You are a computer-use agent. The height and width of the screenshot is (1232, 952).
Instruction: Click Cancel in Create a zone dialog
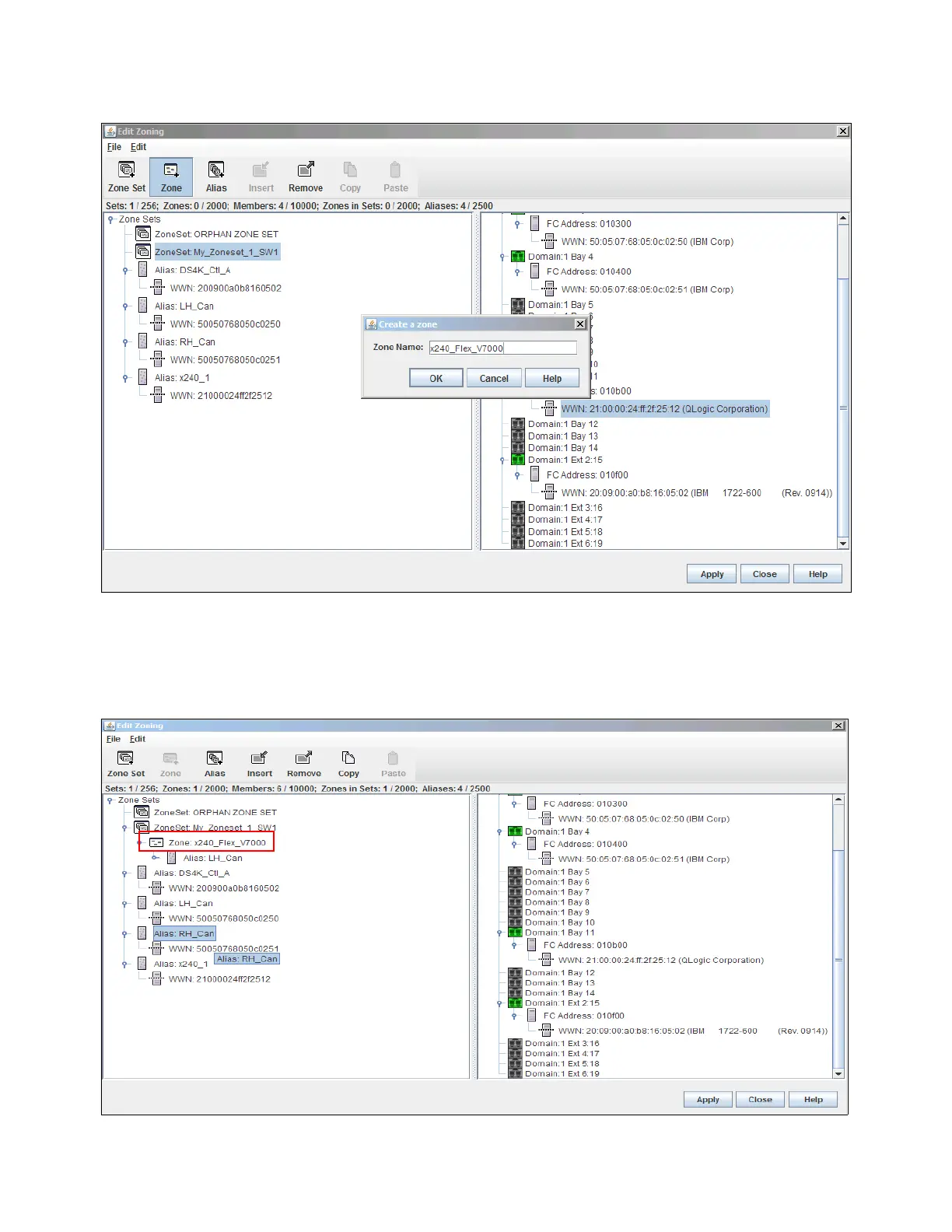coord(494,378)
